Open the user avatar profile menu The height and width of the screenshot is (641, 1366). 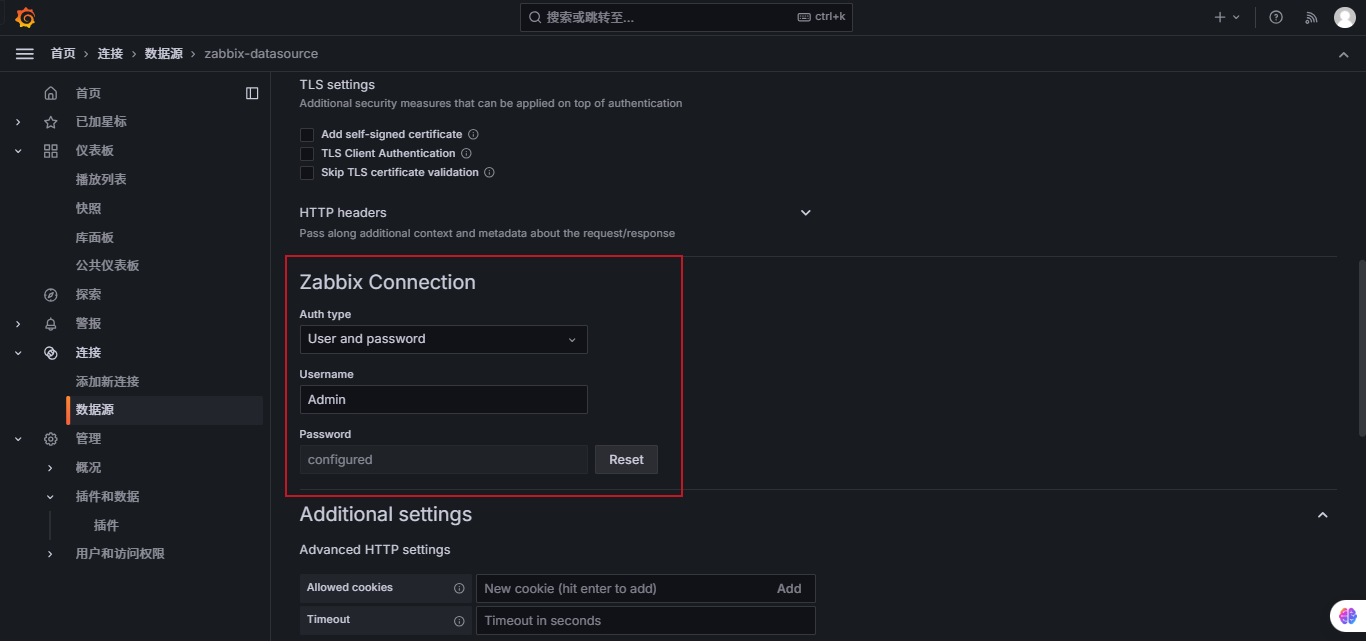(x=1345, y=17)
